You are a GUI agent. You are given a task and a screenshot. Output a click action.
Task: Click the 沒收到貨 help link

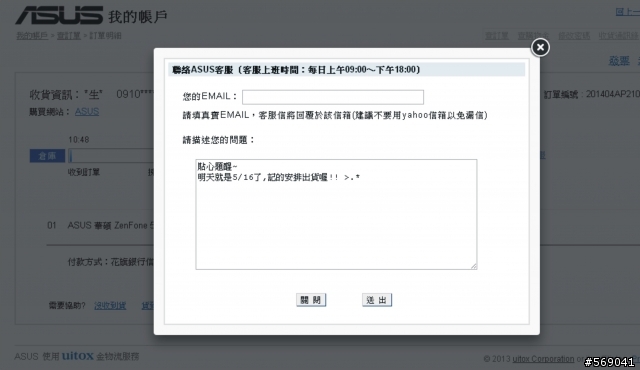point(110,305)
